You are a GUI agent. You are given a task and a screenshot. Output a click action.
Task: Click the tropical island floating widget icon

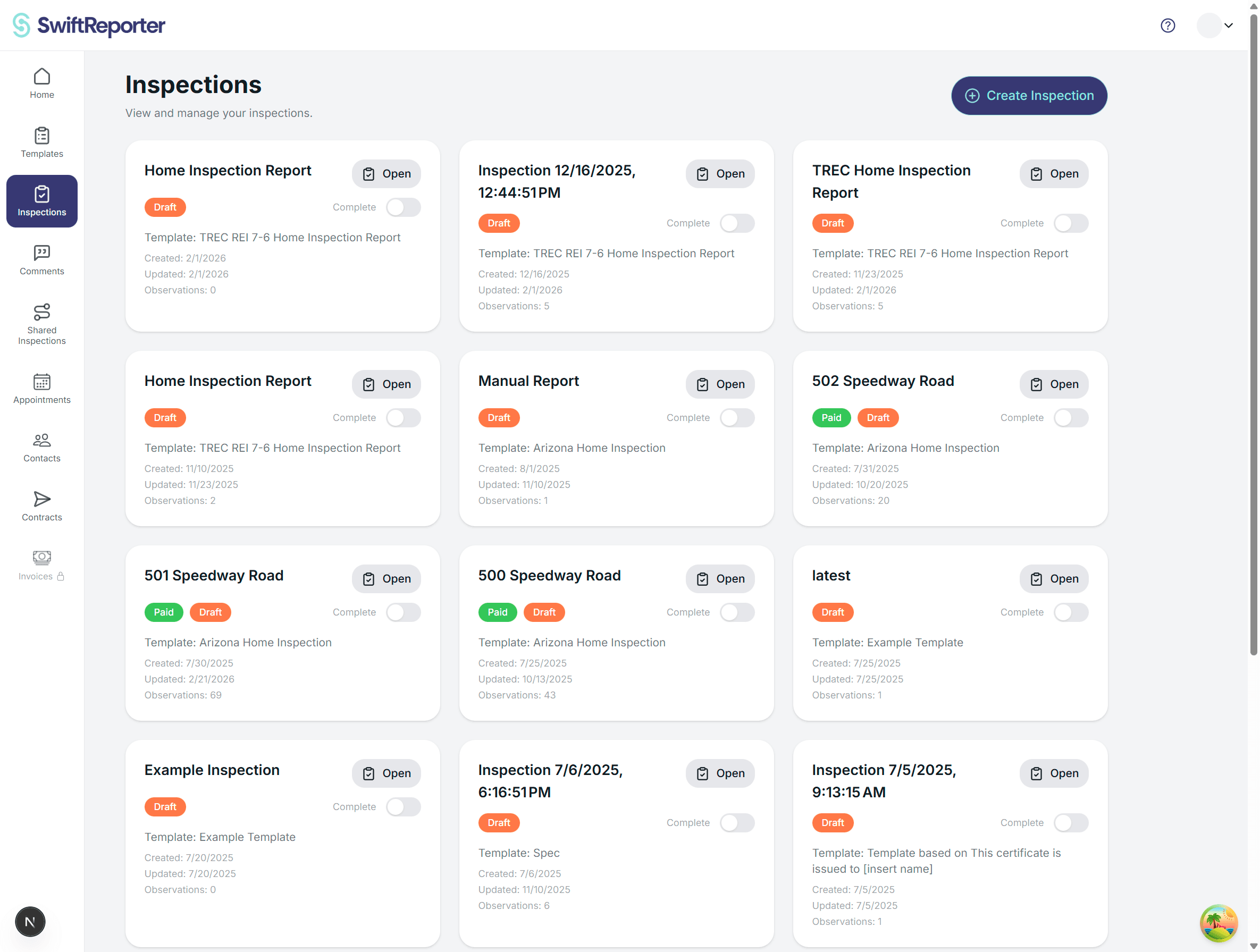1219,923
